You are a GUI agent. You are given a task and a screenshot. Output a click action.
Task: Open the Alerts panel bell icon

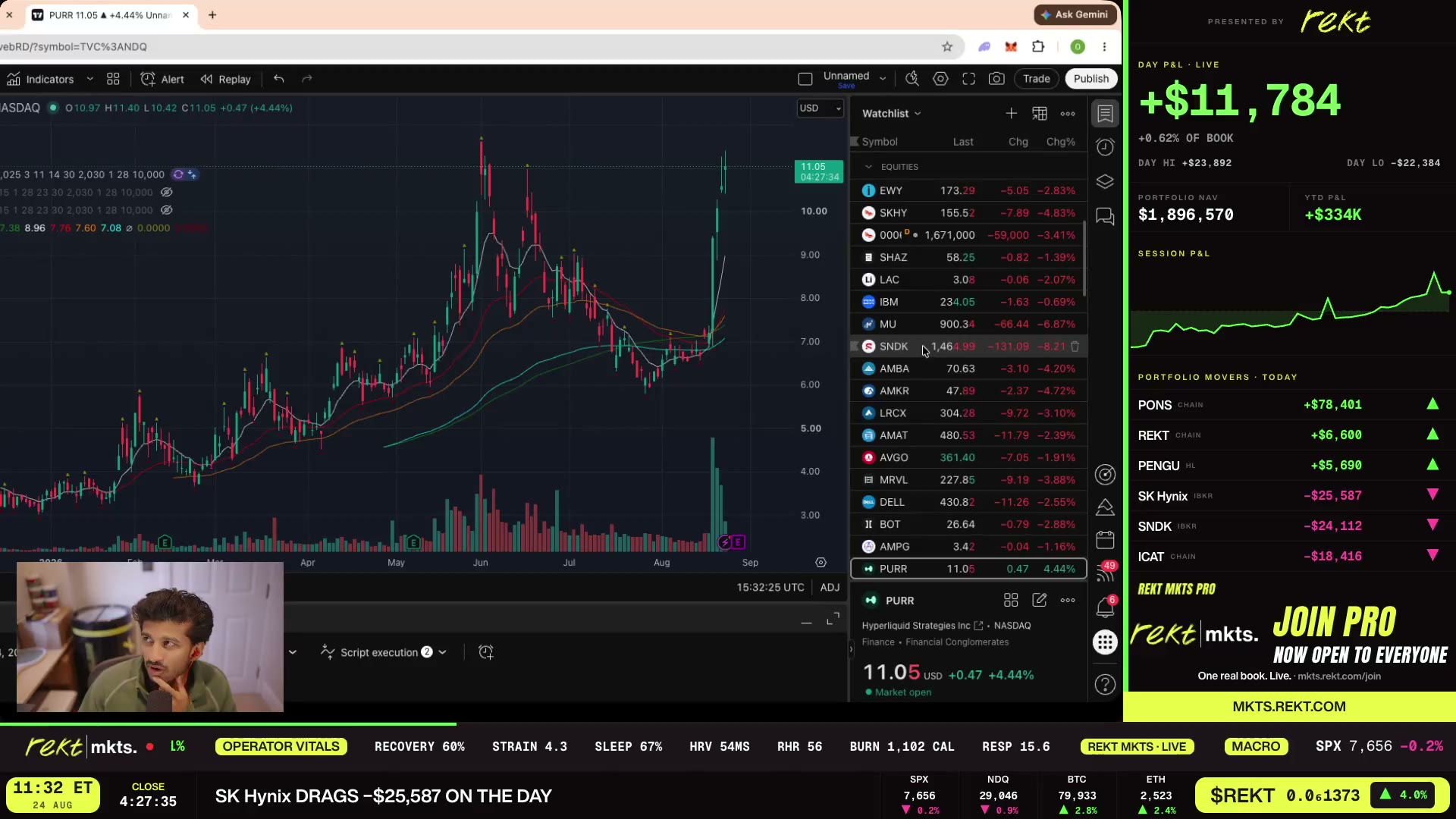(1105, 607)
